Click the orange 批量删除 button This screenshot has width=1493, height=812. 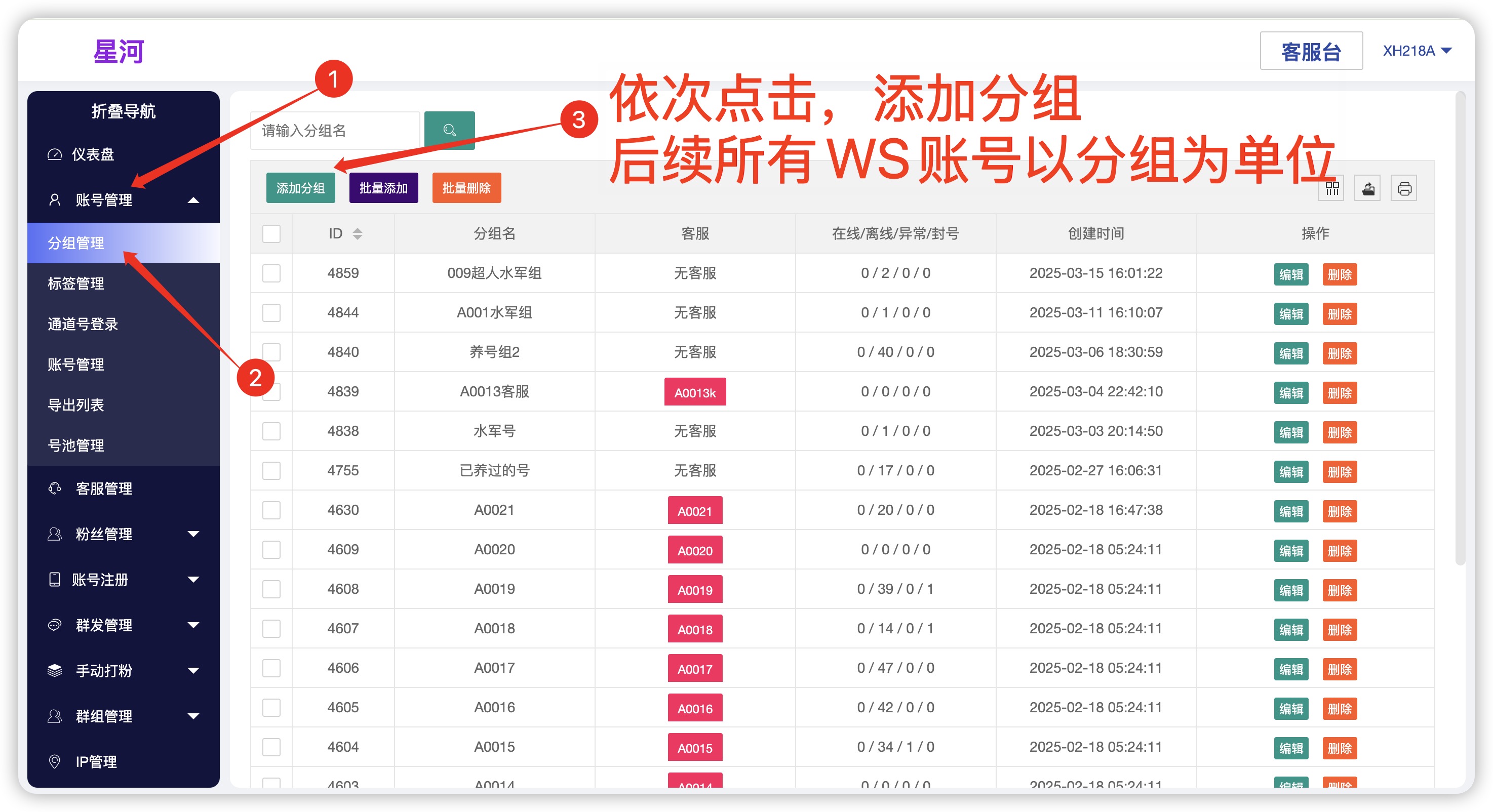click(466, 188)
